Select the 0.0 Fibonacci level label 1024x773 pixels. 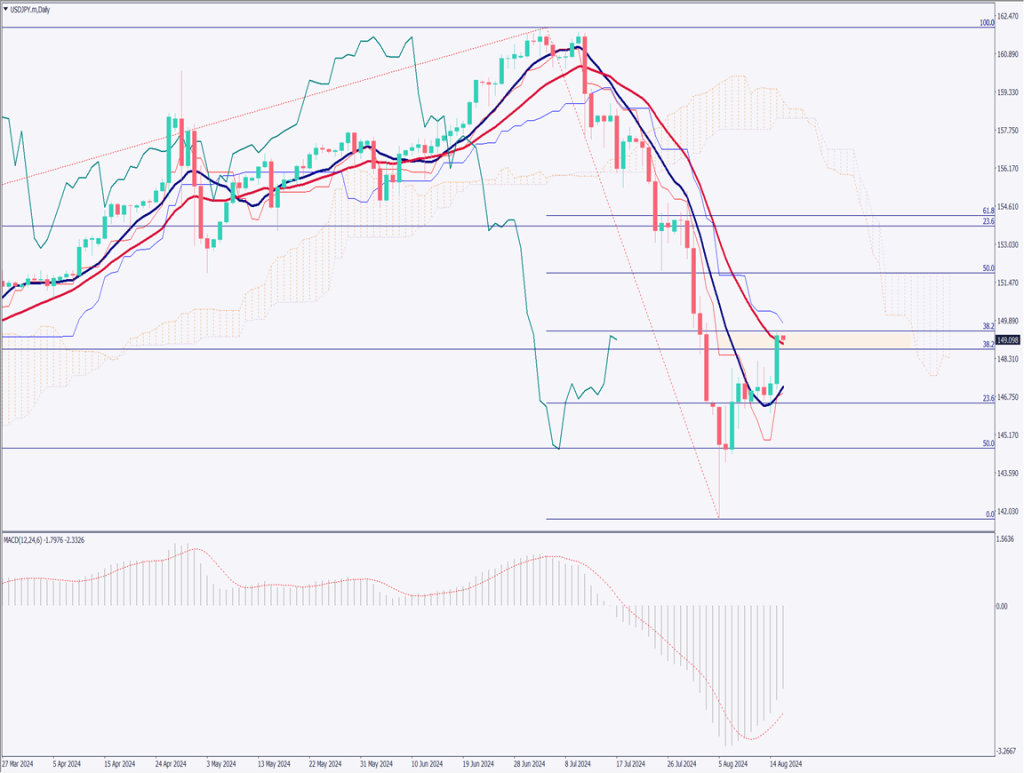point(988,514)
